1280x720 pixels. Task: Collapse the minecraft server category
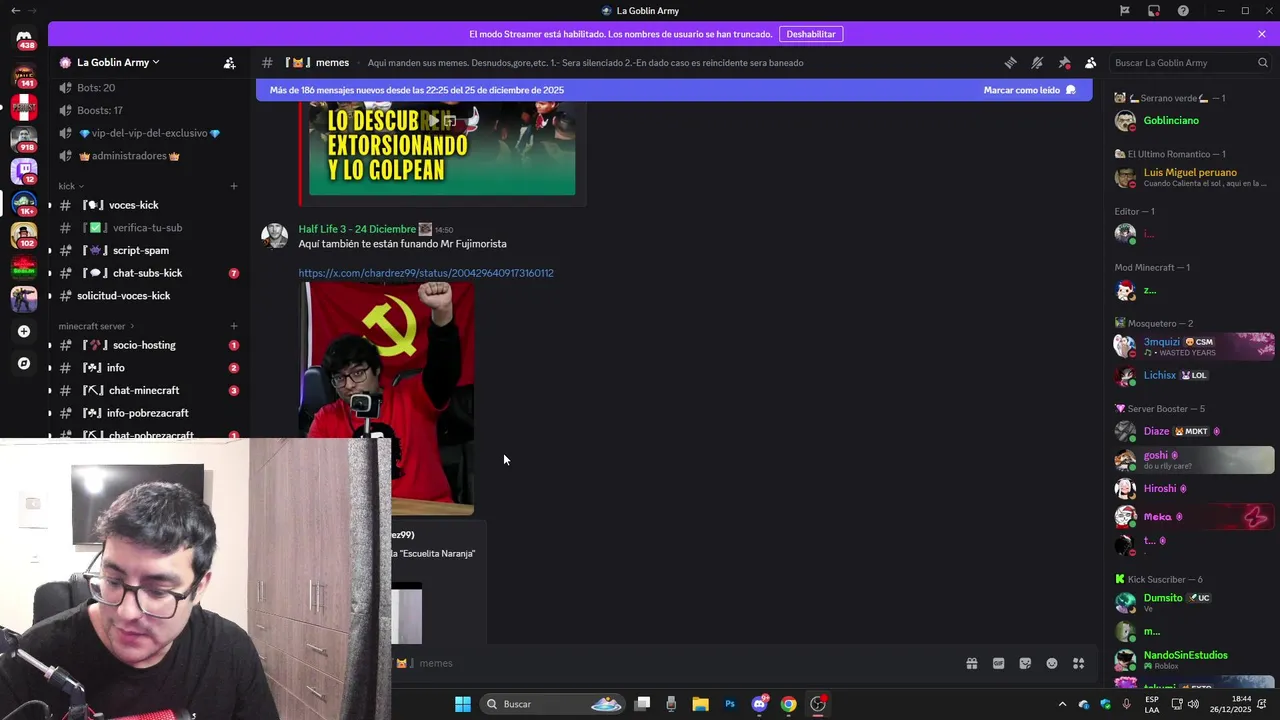tap(96, 326)
